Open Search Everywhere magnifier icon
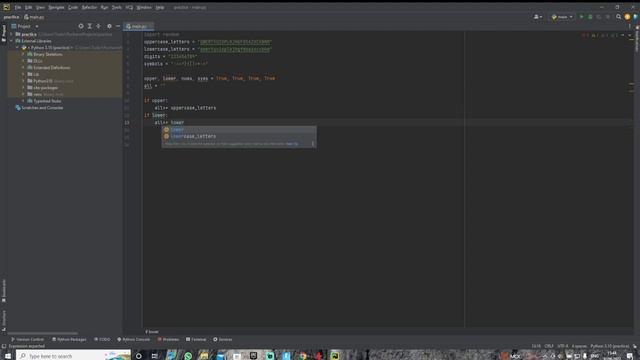The height and width of the screenshot is (360, 640). (x=618, y=17)
